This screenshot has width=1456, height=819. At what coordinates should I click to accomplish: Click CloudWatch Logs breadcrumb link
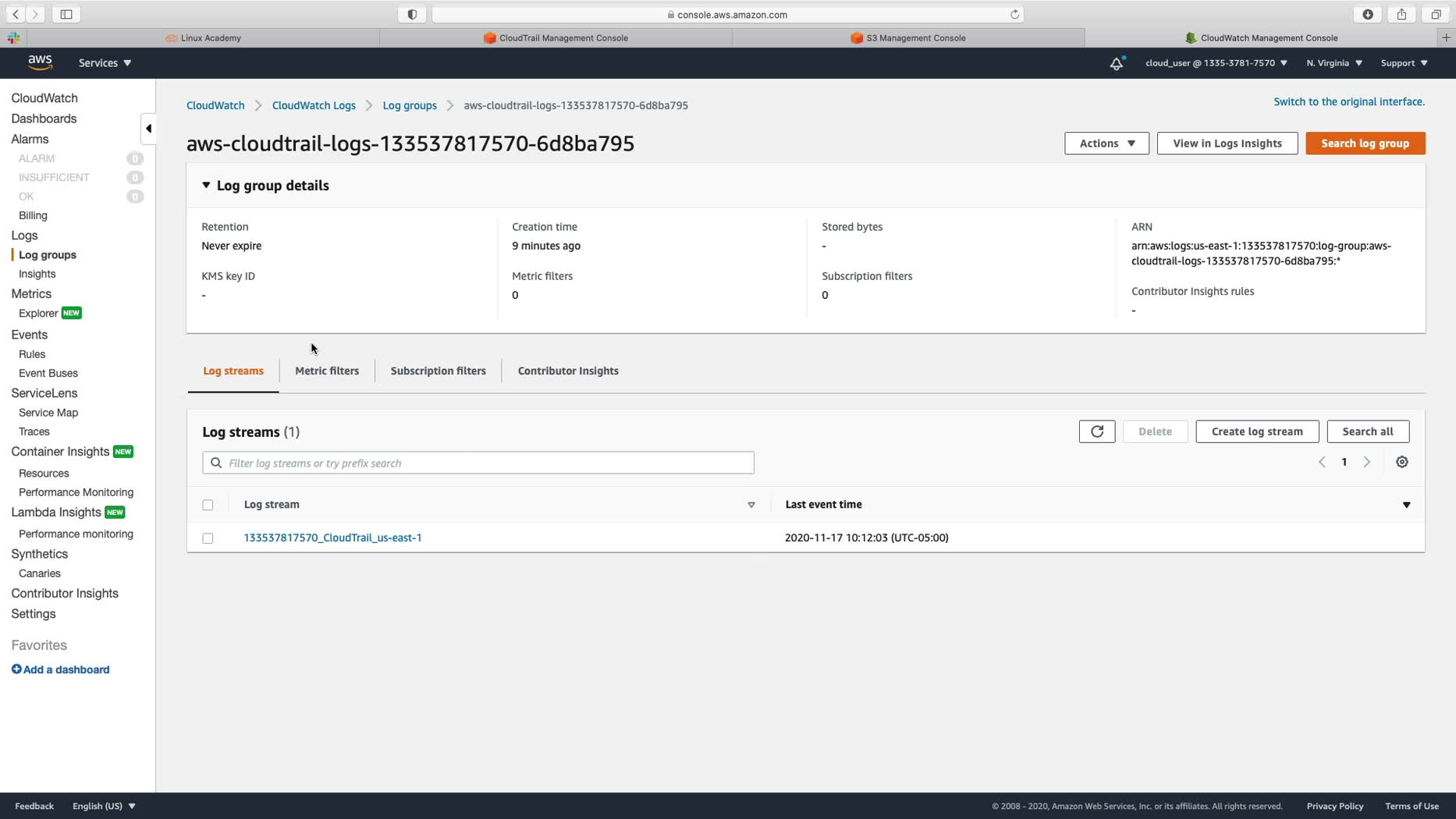314,105
